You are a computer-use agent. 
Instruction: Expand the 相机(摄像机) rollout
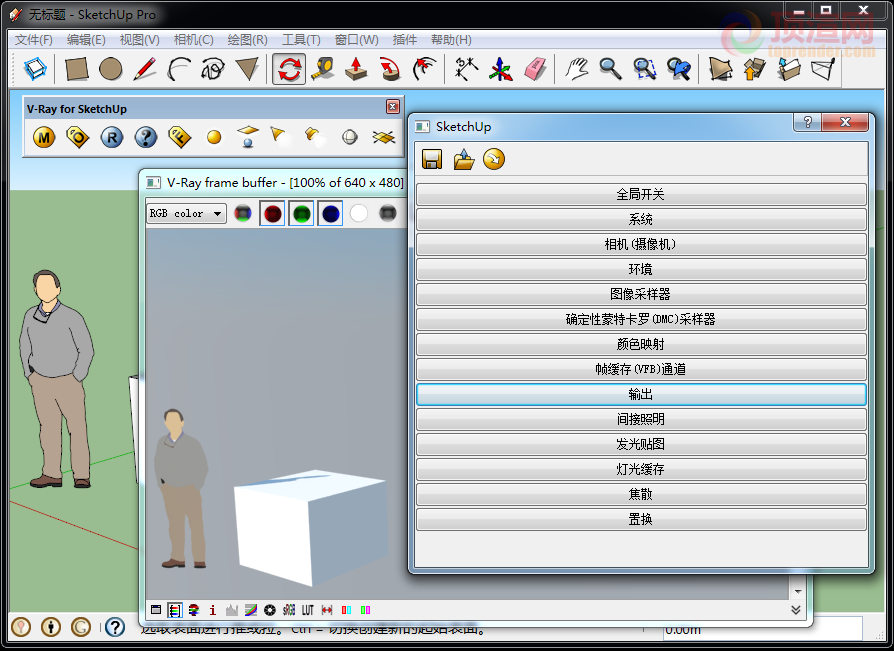pos(641,245)
